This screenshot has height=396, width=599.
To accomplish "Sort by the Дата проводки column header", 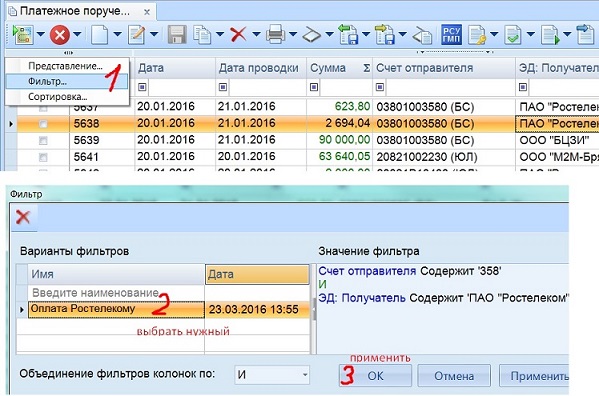I will pos(261,68).
